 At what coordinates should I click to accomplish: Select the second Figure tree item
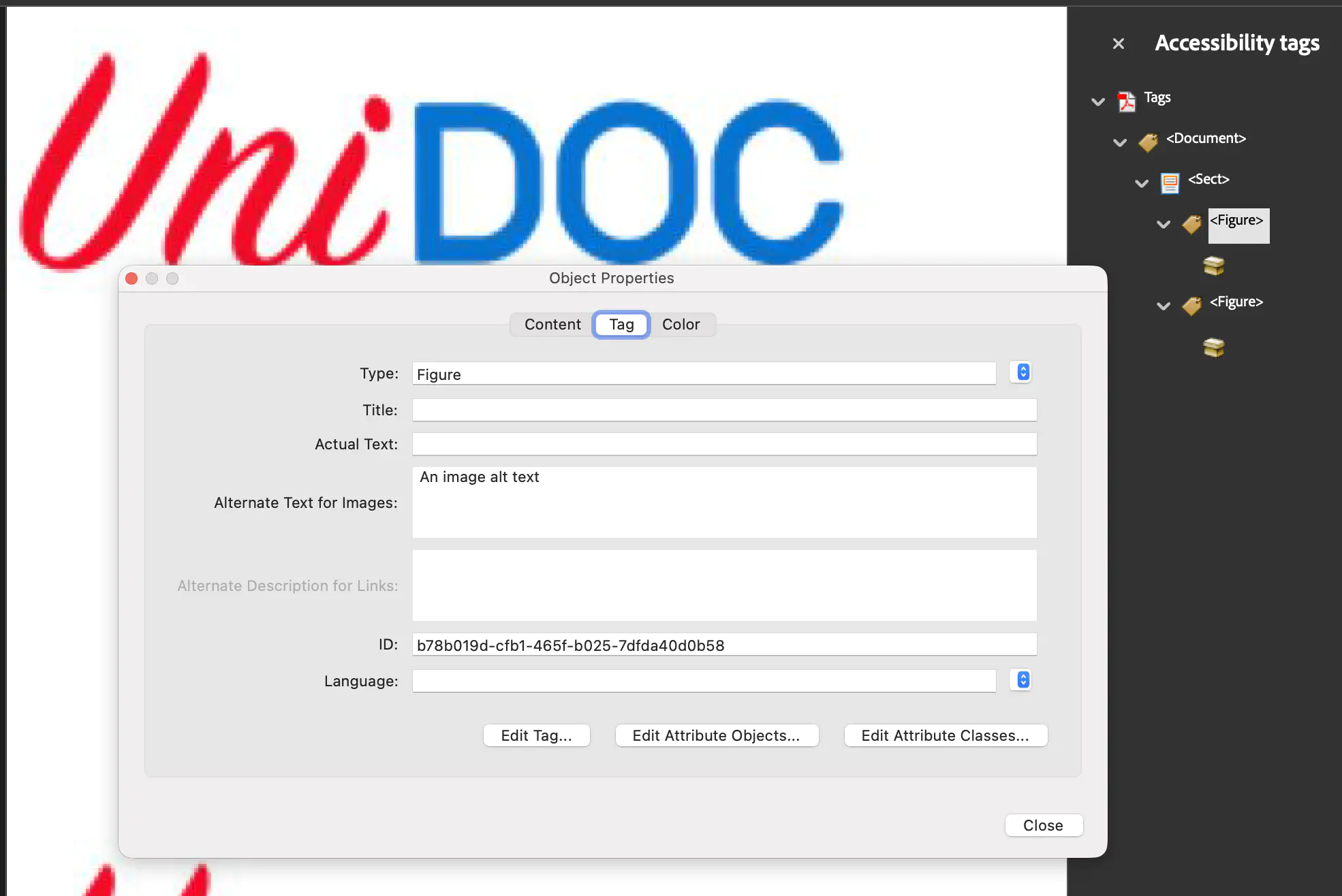pyautogui.click(x=1236, y=302)
